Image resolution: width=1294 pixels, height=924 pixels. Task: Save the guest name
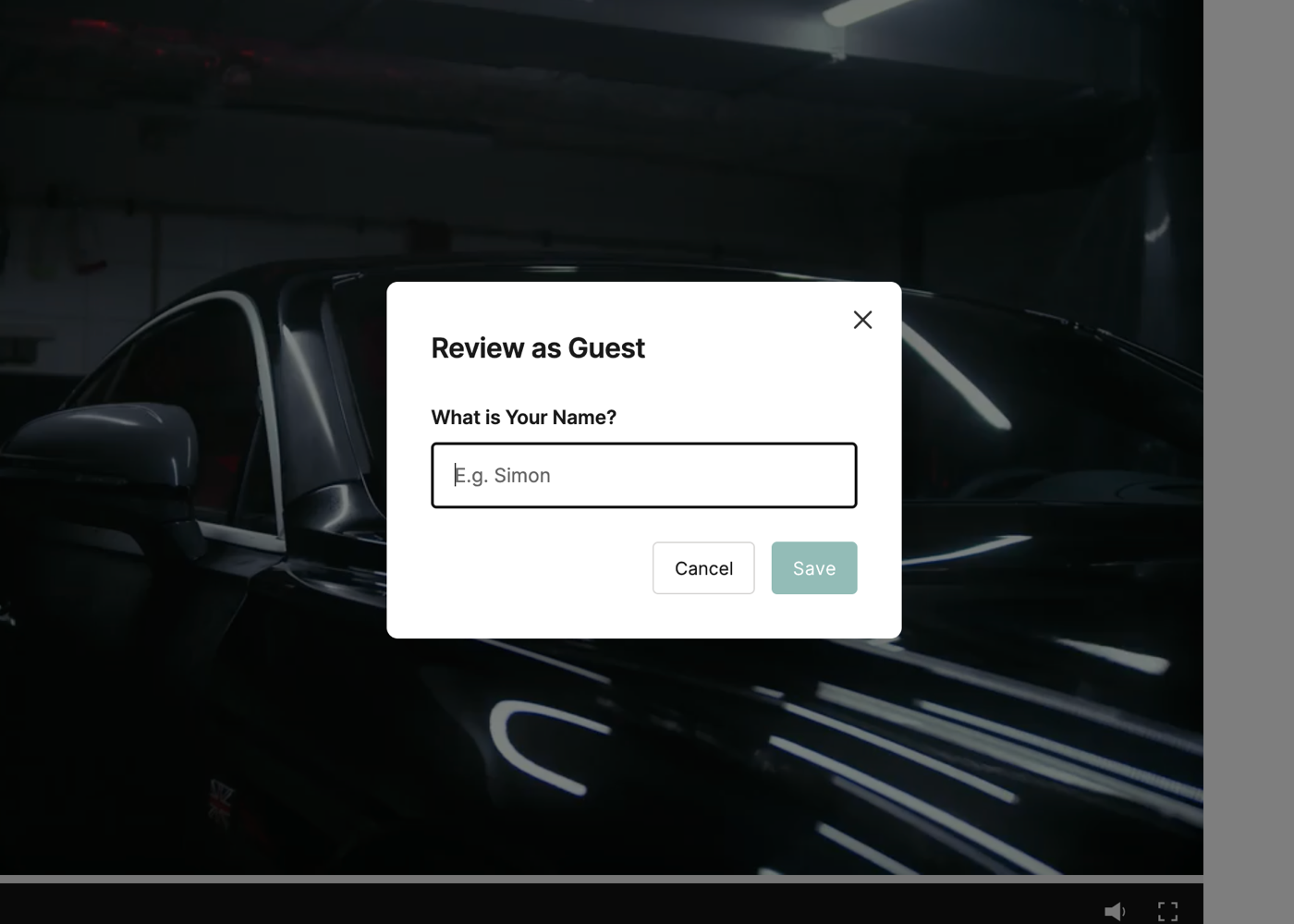point(813,568)
